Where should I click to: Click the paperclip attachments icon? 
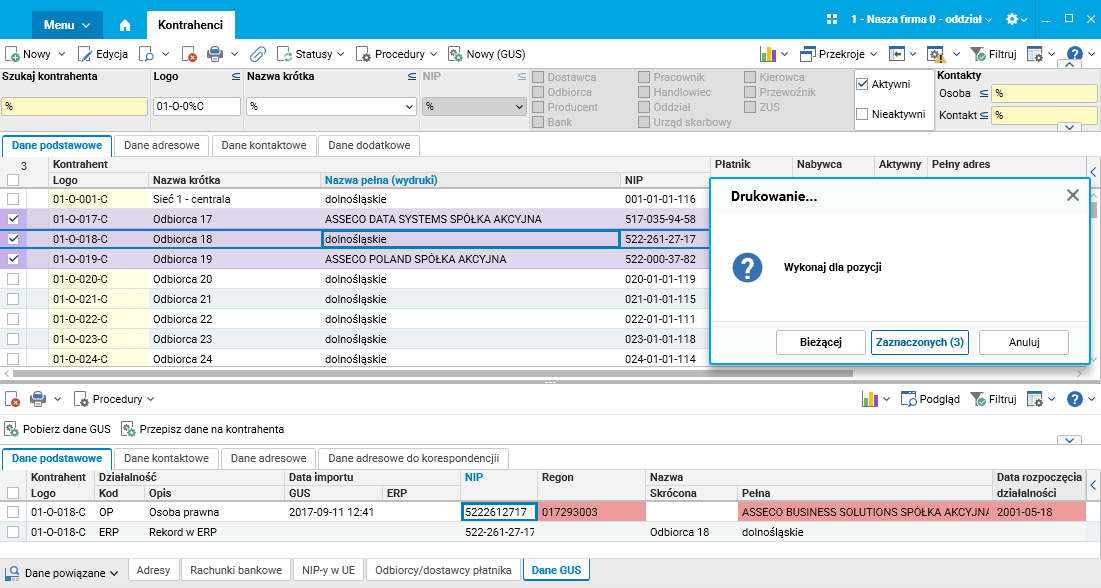tap(257, 54)
